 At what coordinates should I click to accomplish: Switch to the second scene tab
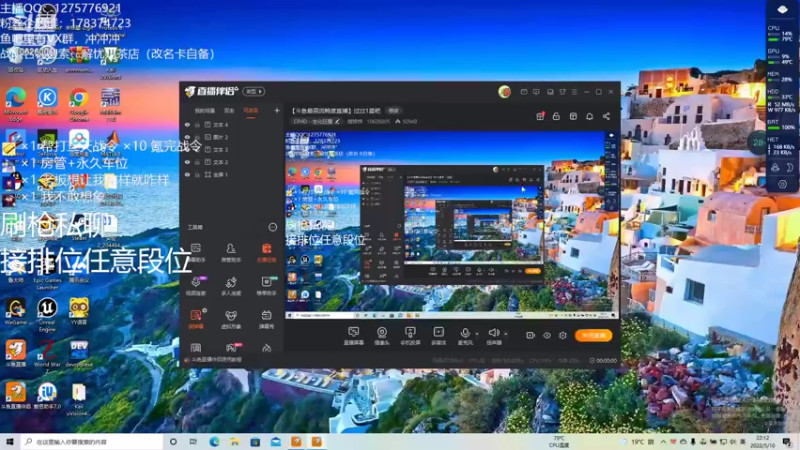[229, 111]
